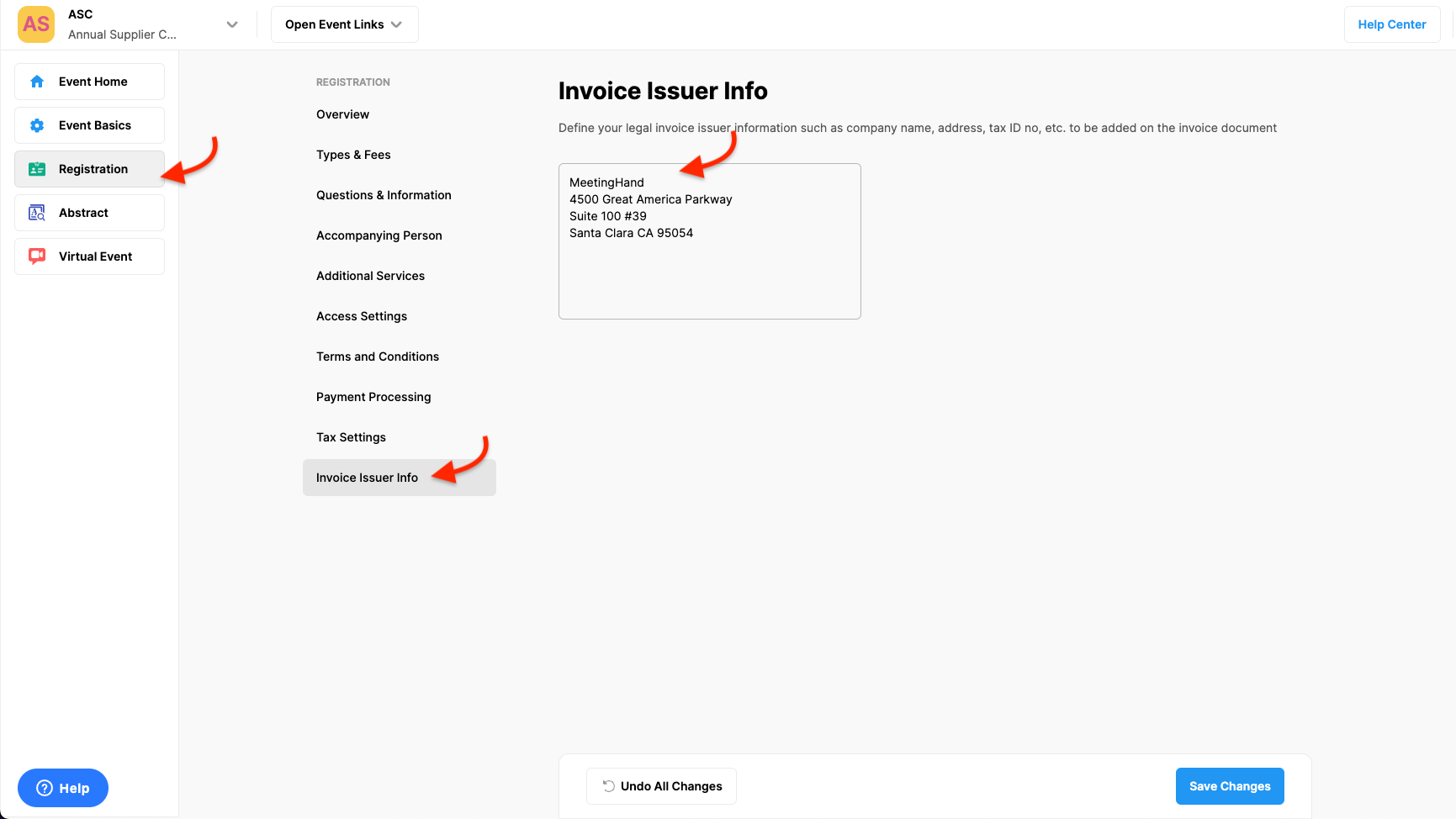Click the Abstract document search icon

pyautogui.click(x=37, y=213)
